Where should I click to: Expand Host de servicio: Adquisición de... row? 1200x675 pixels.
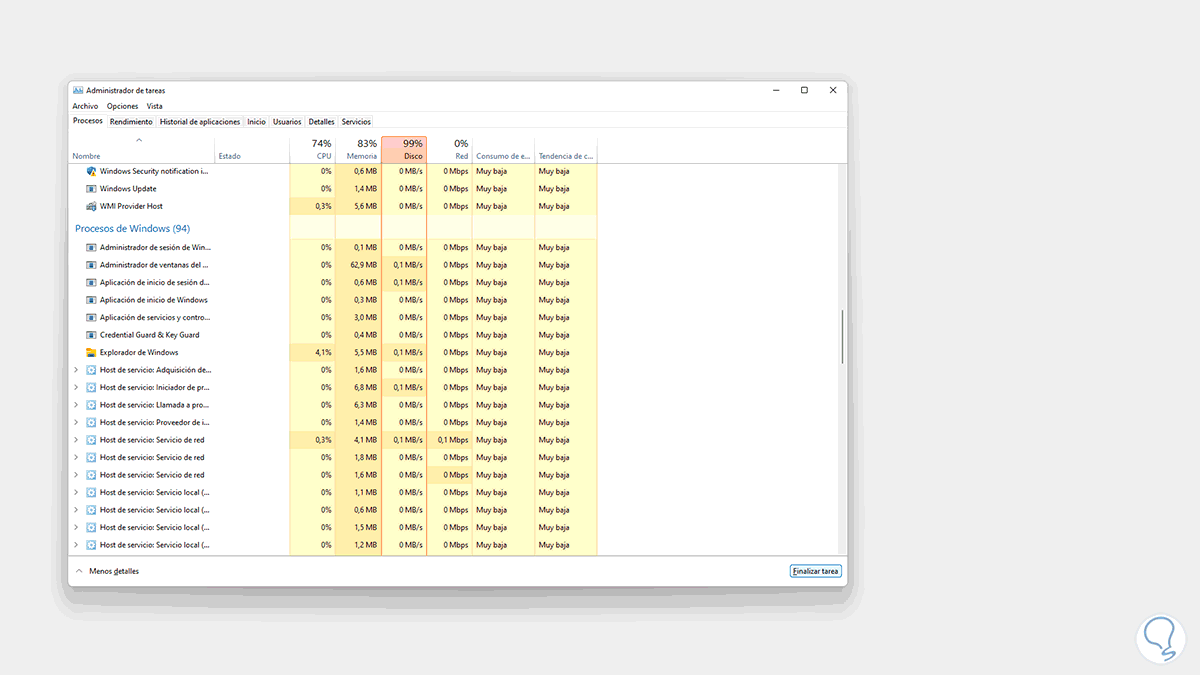76,370
